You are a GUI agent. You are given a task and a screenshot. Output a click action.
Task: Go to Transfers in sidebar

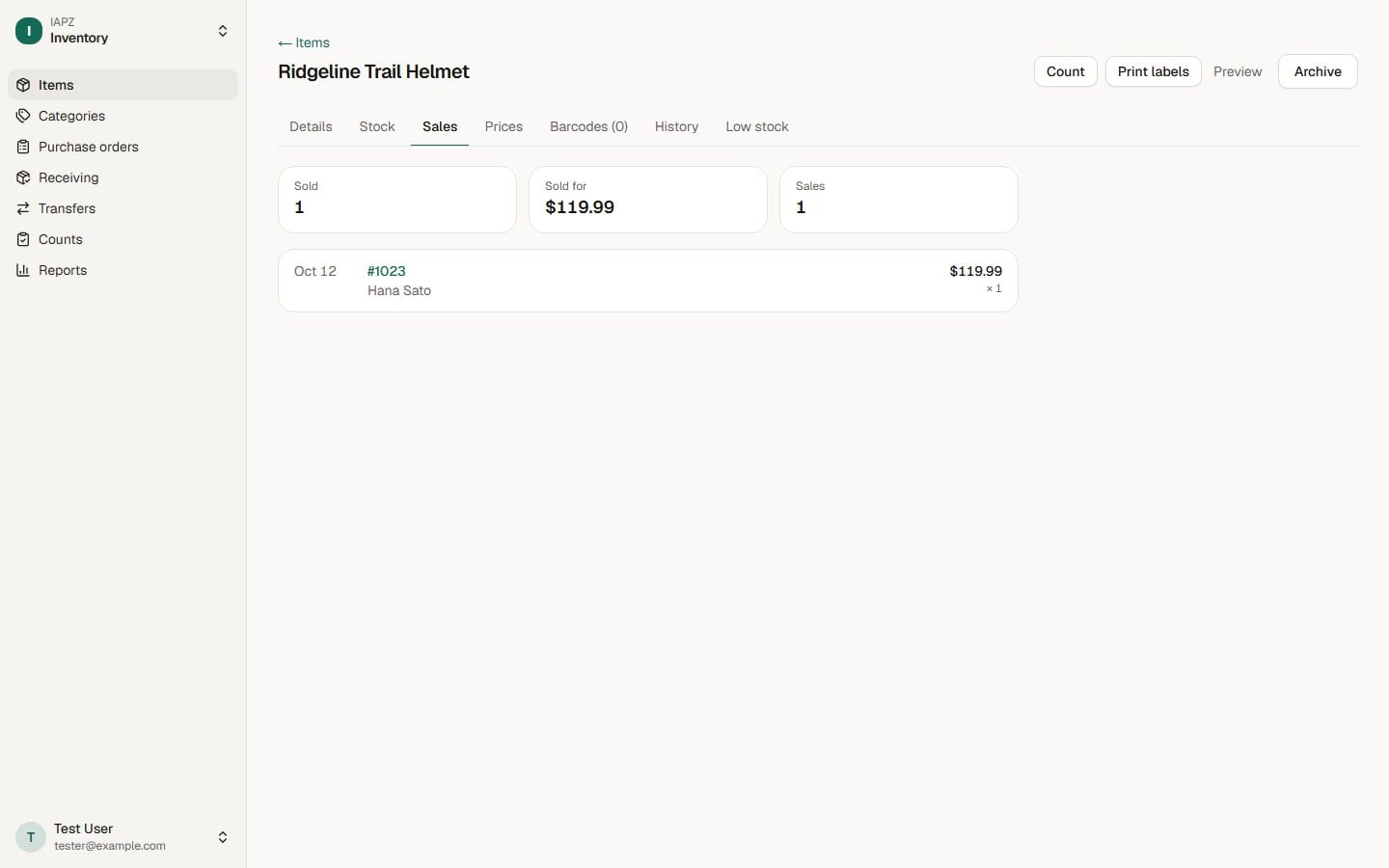click(123, 208)
